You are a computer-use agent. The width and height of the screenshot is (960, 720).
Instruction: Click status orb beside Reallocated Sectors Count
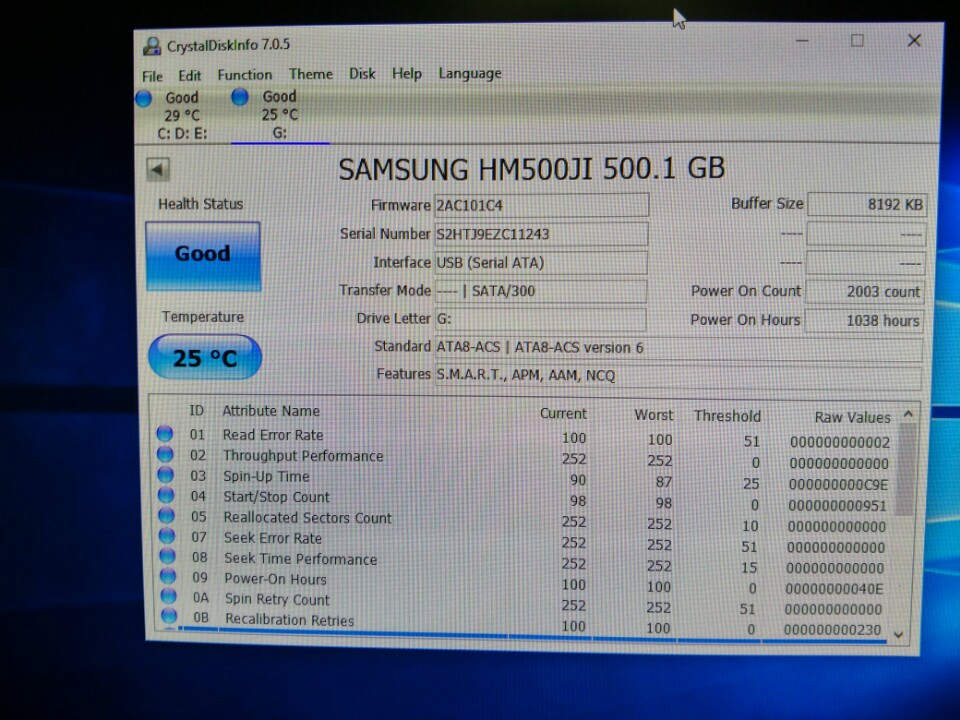166,516
